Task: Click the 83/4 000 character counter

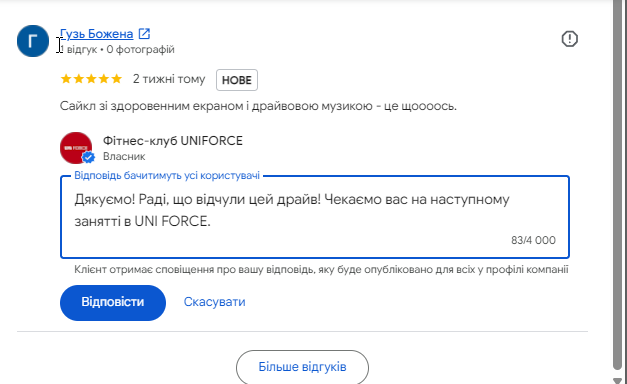Action: pyautogui.click(x=533, y=240)
